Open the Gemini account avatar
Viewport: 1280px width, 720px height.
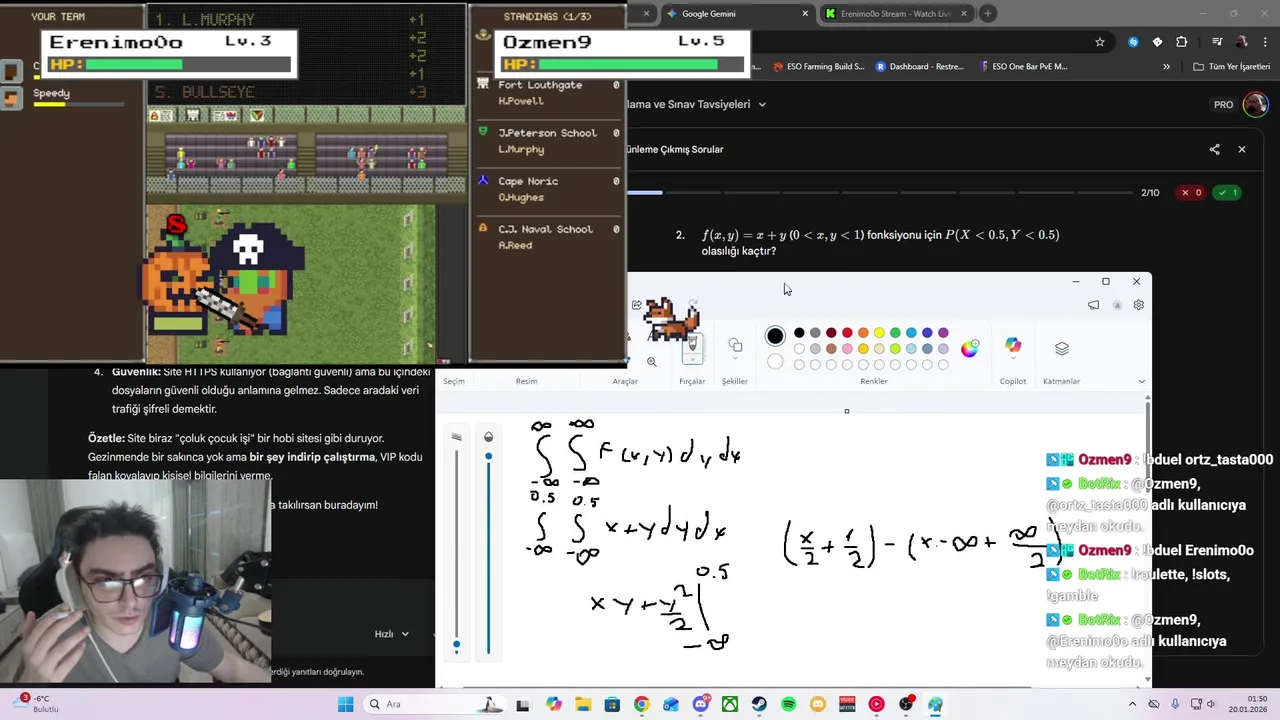1255,104
